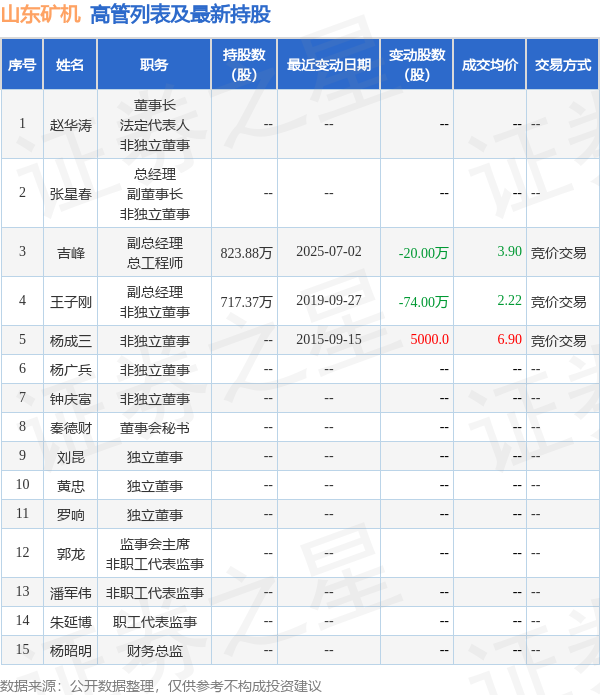
Task: Click the position 职工代表监事 for 朱延博
Action: pos(155,622)
